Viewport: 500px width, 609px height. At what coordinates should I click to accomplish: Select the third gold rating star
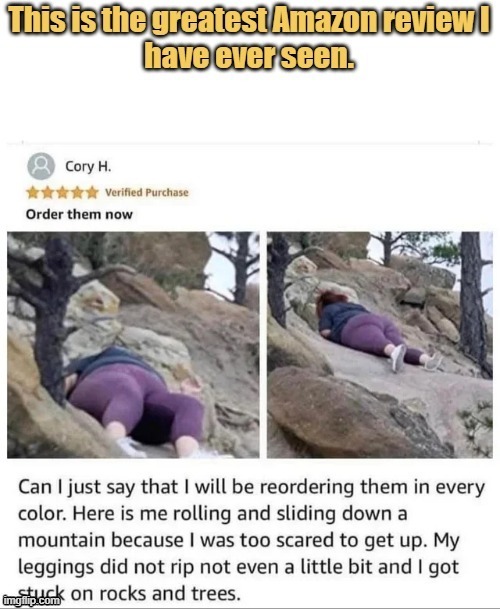[62, 192]
